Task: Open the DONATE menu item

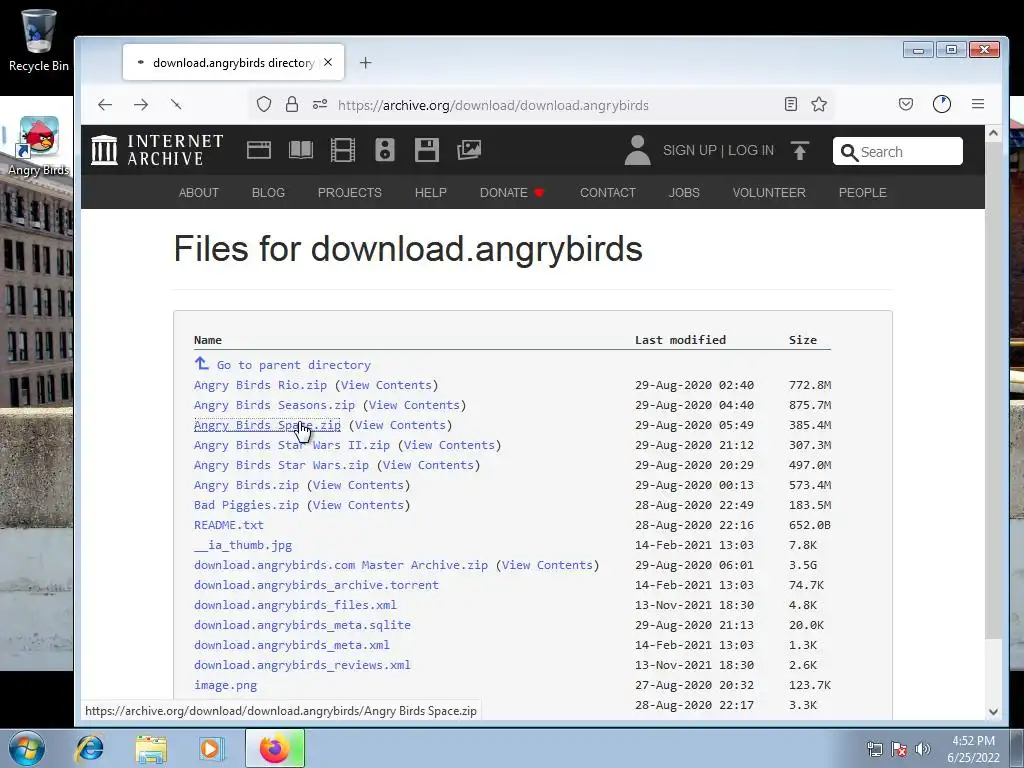Action: point(512,193)
